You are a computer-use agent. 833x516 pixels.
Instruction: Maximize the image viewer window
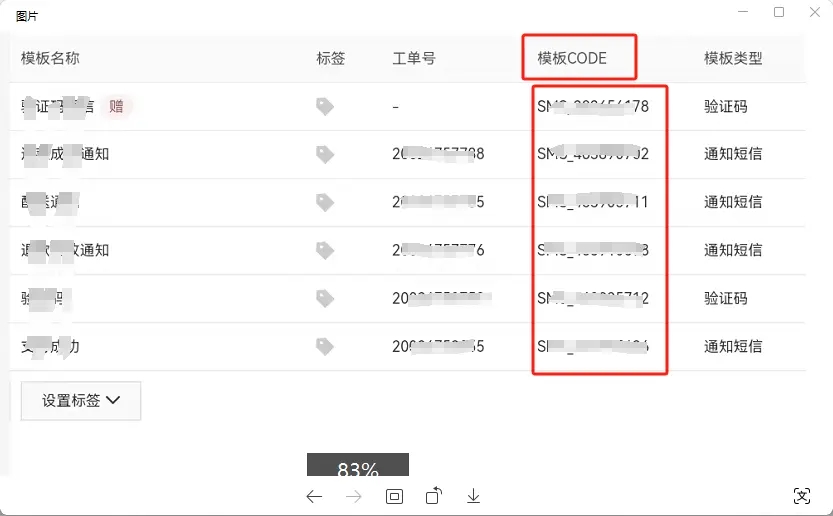779,13
